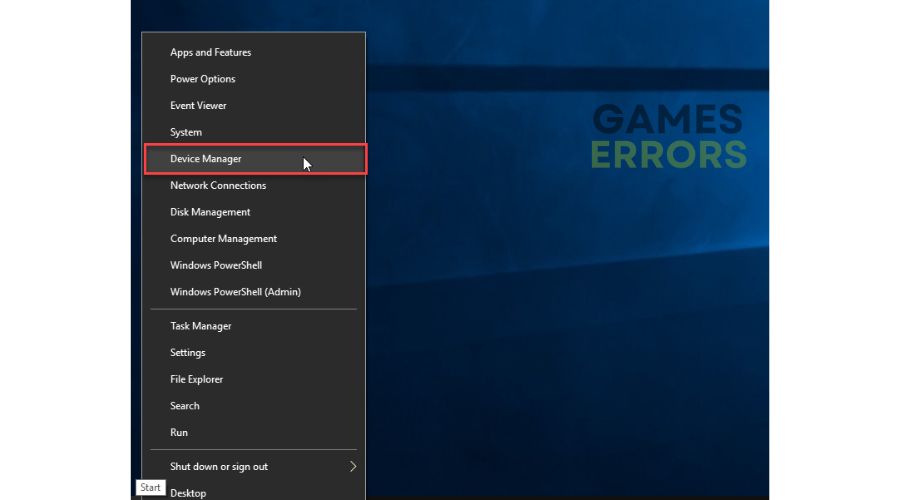Viewport: 900px width, 500px height.
Task: Click the System menu entry
Action: coord(186,132)
